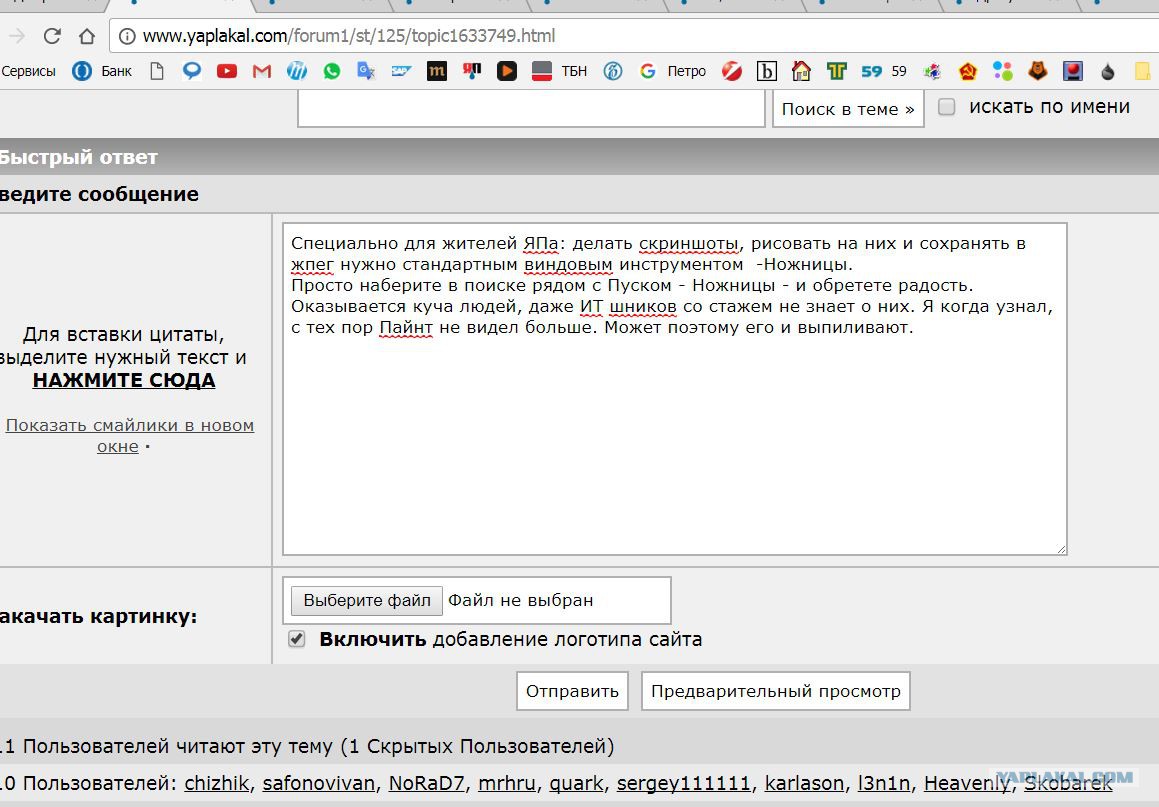The width and height of the screenshot is (1159, 807).
Task: Open the Gmail bookmark
Action: click(x=262, y=71)
